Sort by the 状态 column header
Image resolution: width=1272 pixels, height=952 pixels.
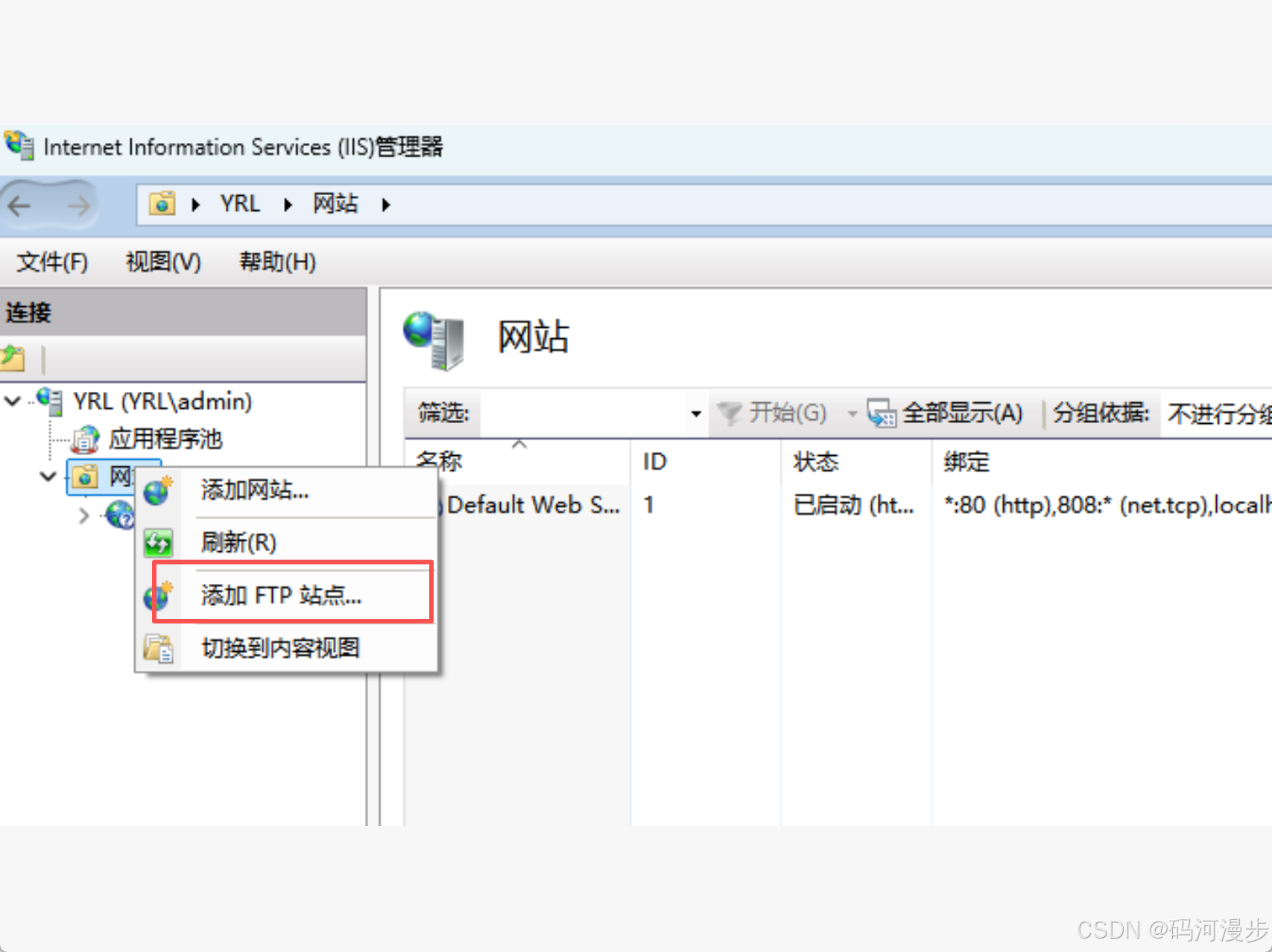pos(856,461)
